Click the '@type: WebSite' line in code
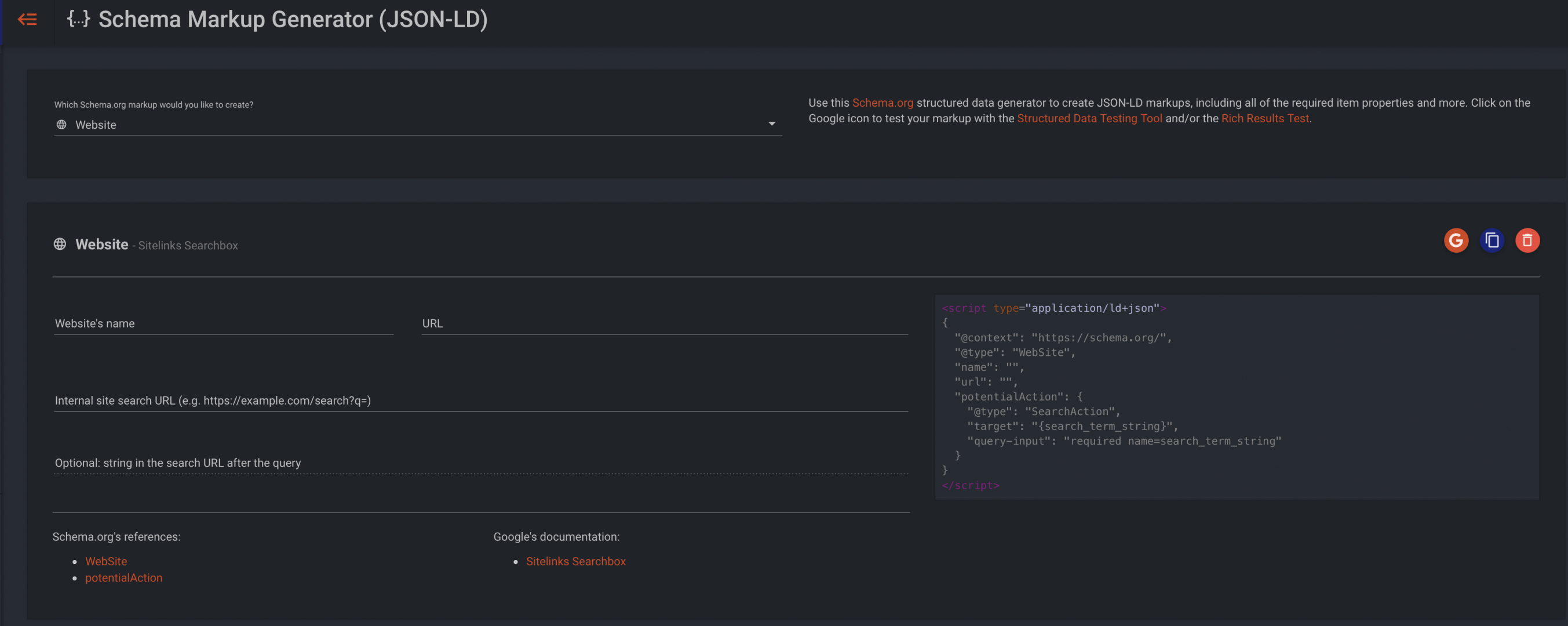Screen dimensions: 1568x626 pyautogui.click(x=1014, y=352)
